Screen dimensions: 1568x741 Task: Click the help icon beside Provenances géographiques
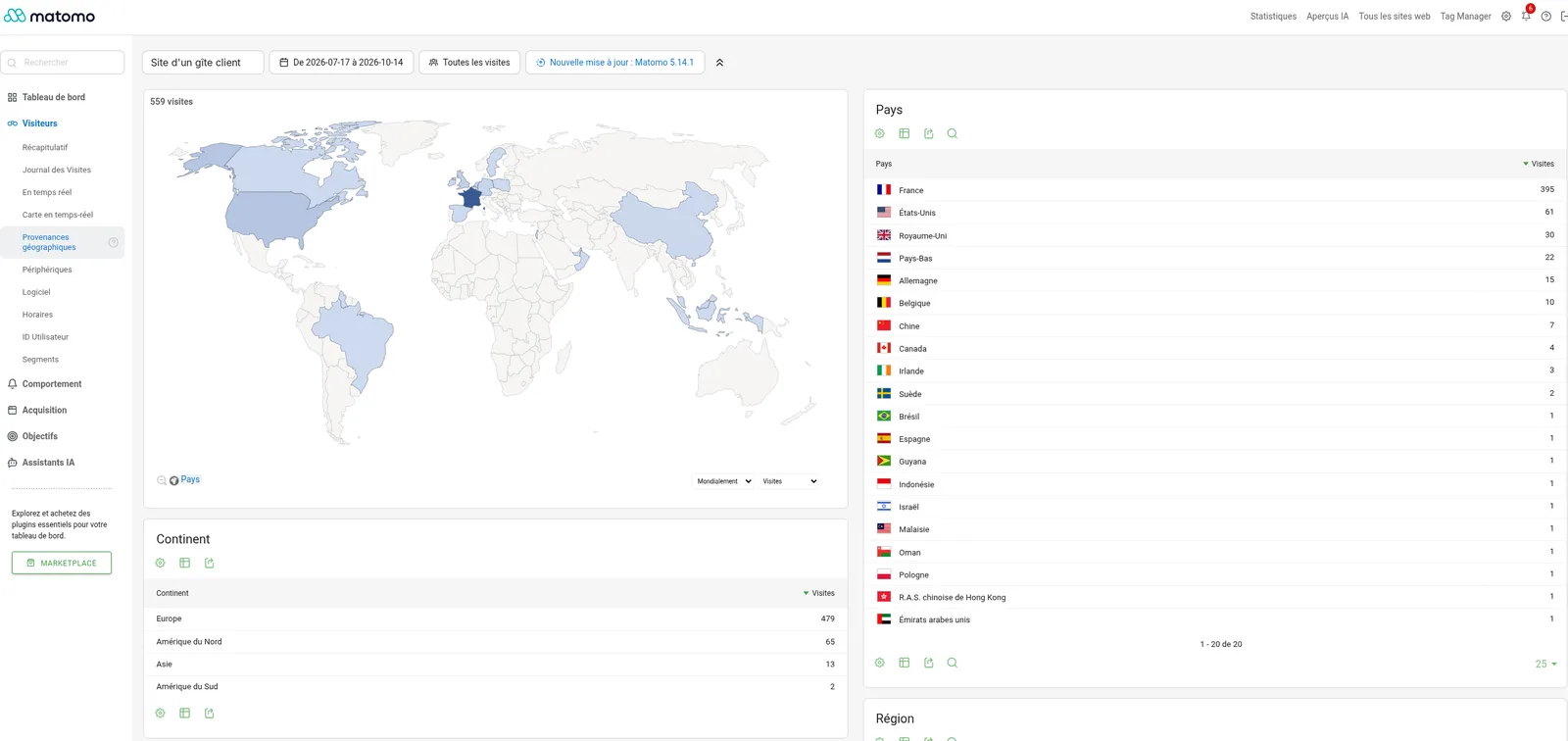(114, 242)
